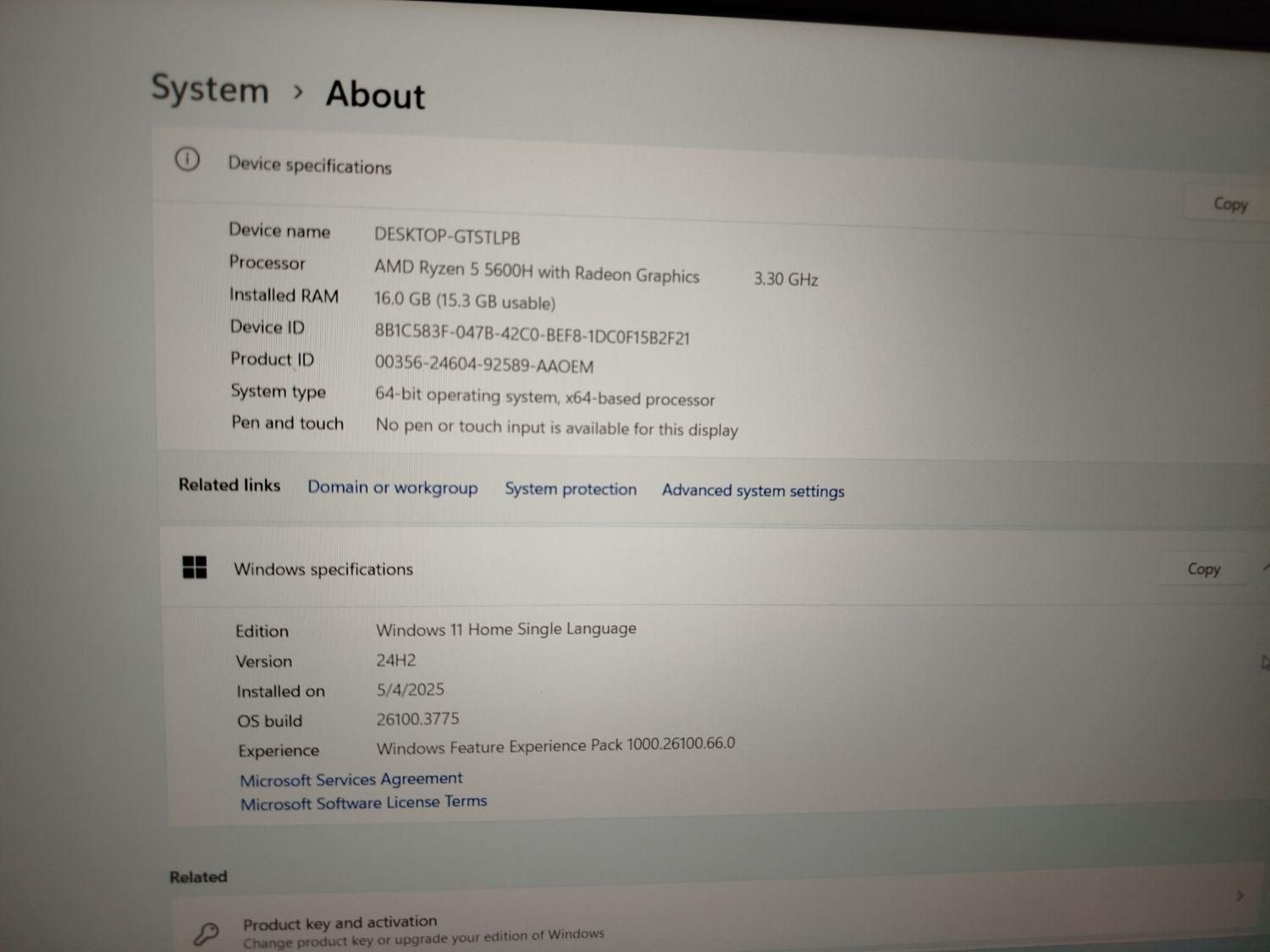Click the OS build label
The height and width of the screenshot is (952, 1270).
(x=269, y=721)
